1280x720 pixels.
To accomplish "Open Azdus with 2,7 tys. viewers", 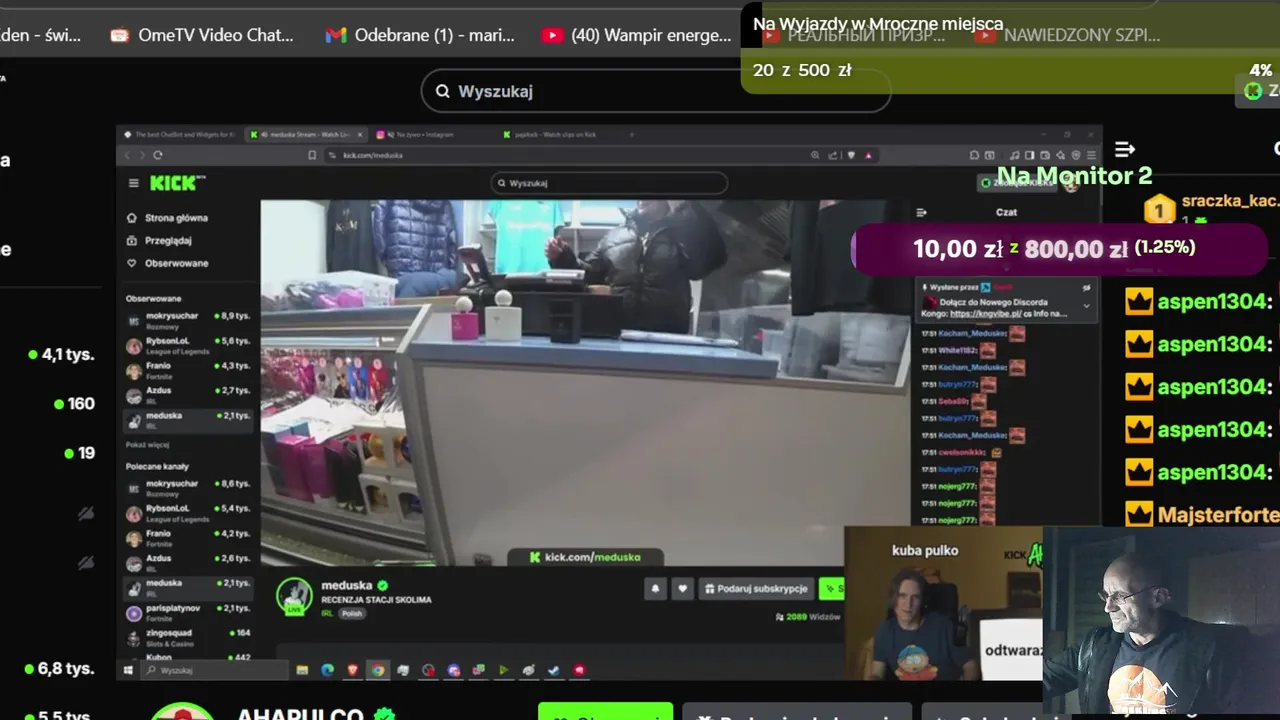I will click(187, 395).
